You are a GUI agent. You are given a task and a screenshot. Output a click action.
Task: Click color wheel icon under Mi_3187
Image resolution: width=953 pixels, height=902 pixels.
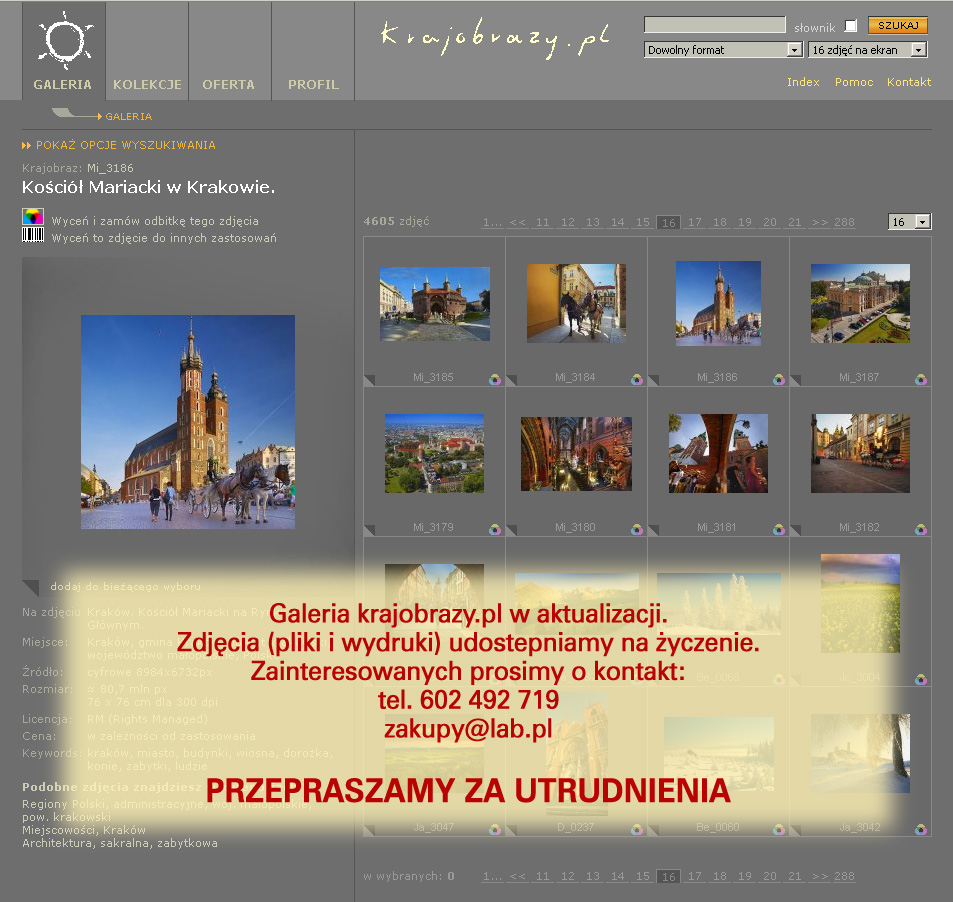click(921, 379)
